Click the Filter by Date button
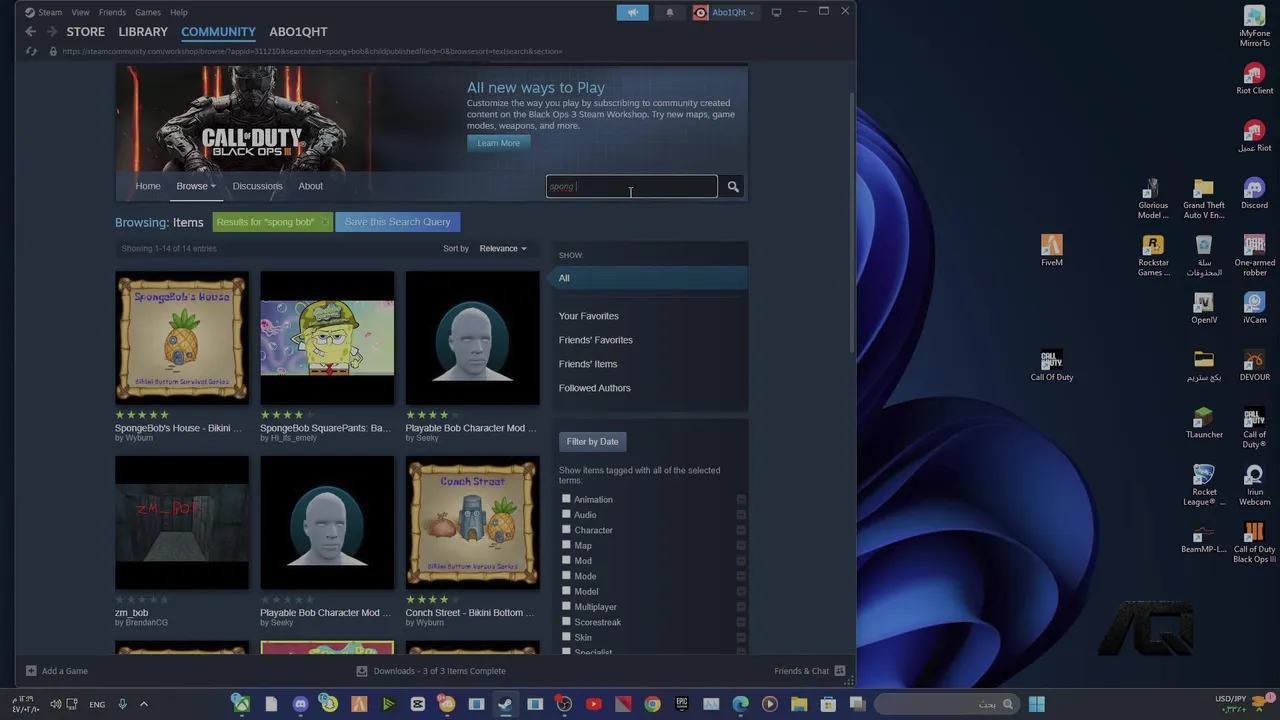 (x=592, y=441)
